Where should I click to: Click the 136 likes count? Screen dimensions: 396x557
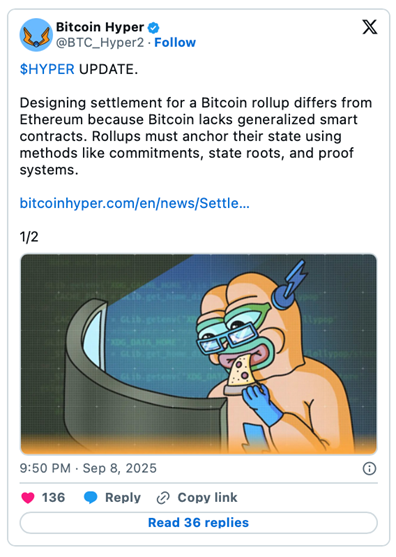click(x=53, y=498)
